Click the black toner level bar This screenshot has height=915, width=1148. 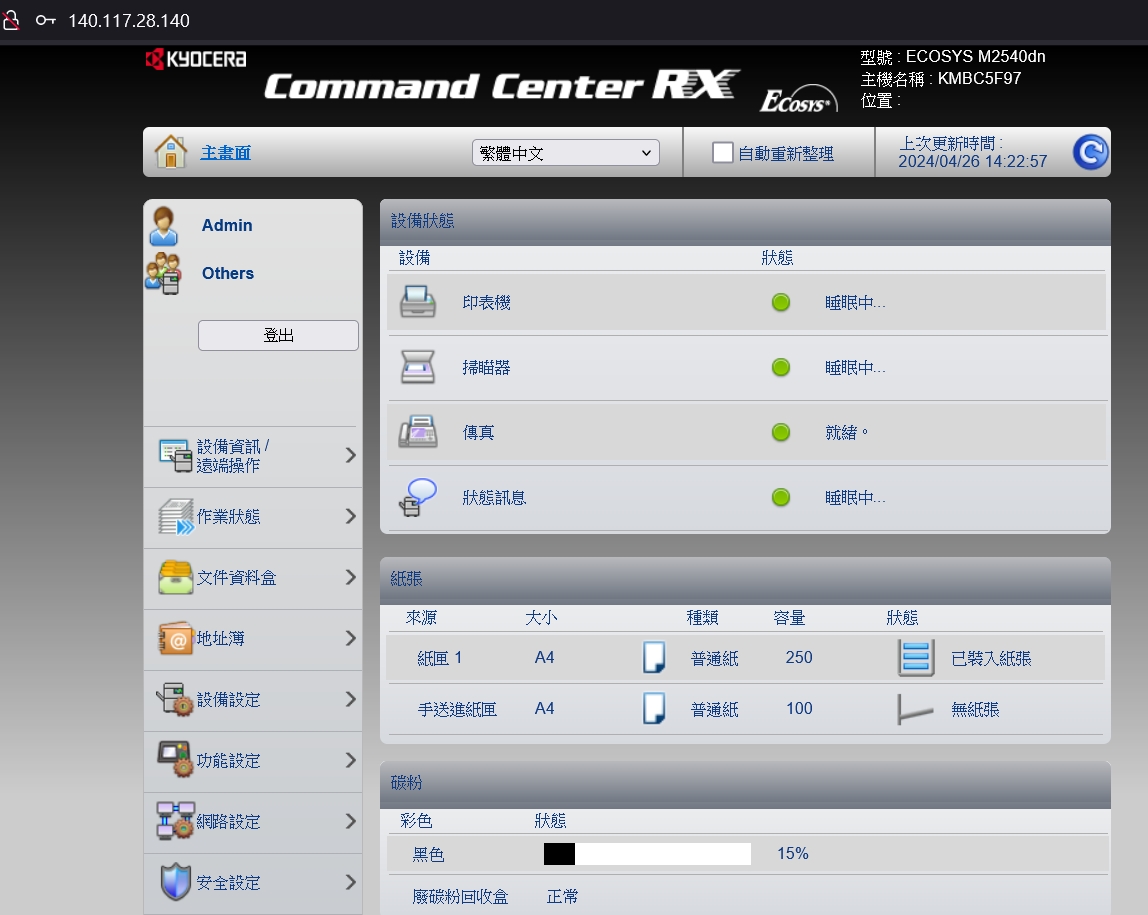click(647, 854)
